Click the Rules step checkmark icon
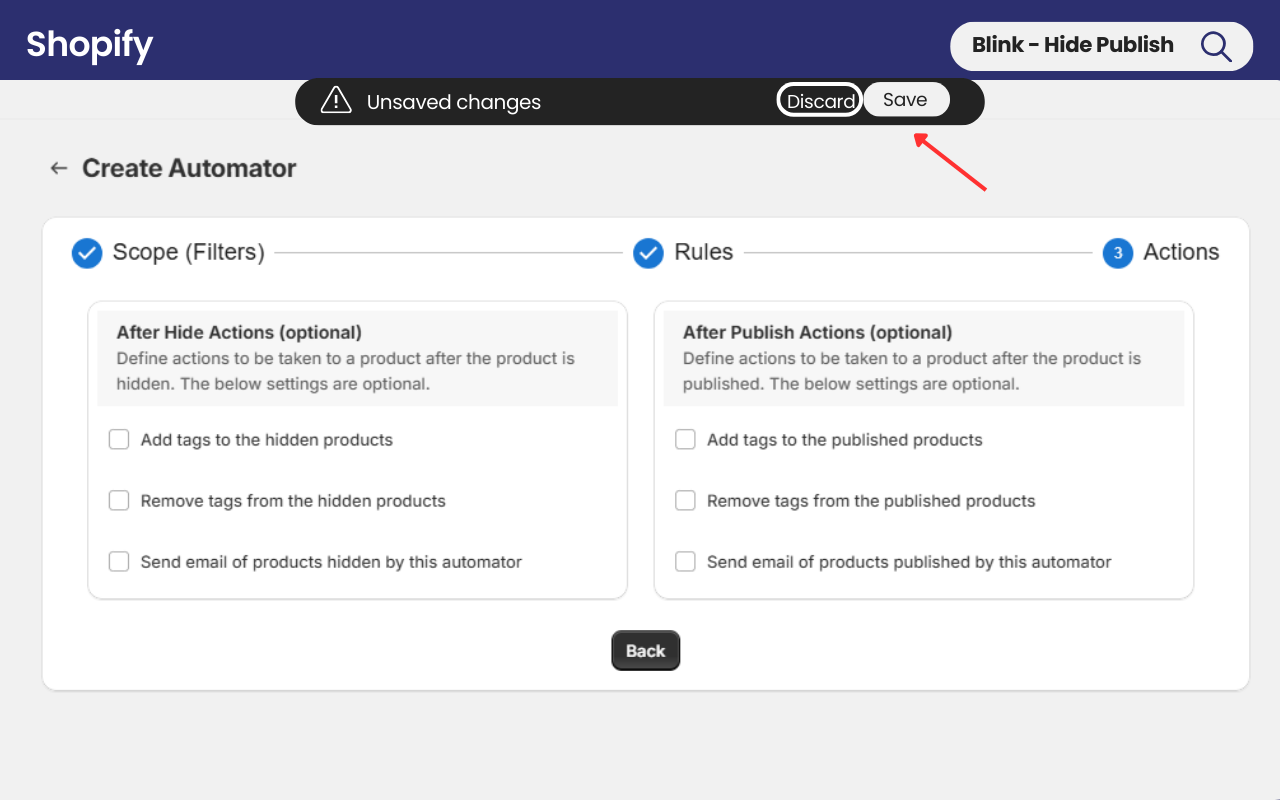 point(649,253)
